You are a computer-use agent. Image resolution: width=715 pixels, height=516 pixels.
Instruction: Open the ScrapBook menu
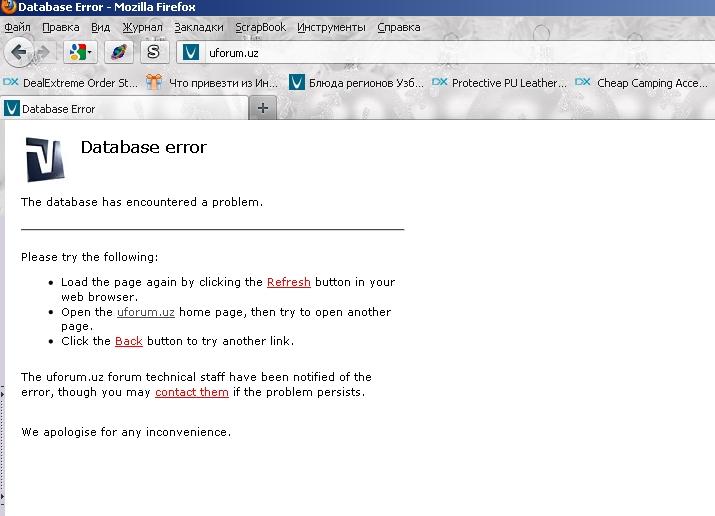(260, 27)
